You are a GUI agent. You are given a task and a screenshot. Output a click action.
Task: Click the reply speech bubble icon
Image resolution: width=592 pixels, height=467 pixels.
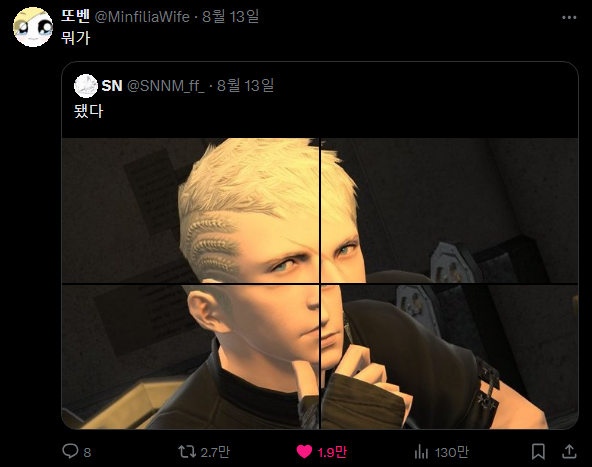click(70, 451)
